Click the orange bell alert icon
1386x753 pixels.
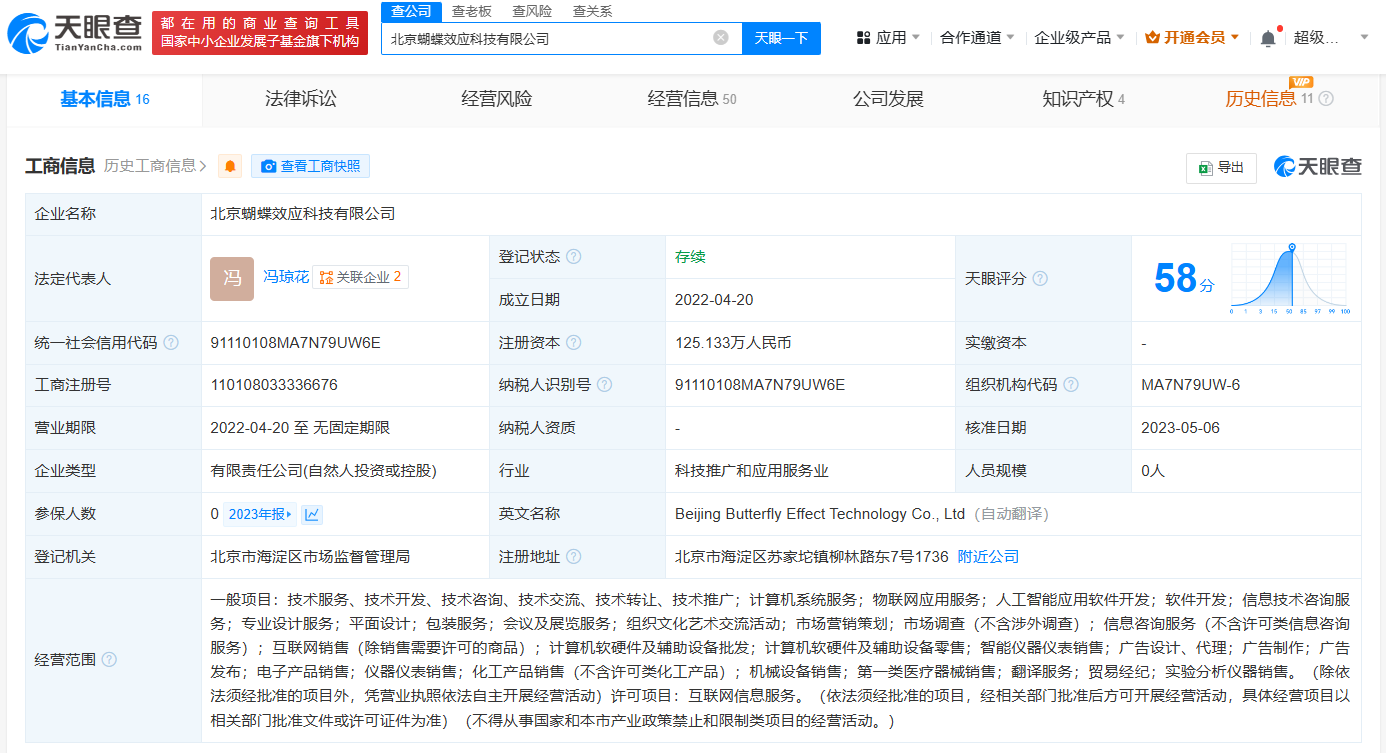pyautogui.click(x=231, y=166)
